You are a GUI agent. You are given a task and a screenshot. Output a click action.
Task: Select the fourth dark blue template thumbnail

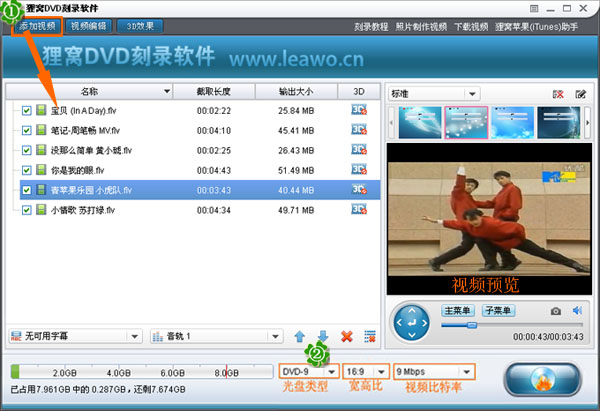(x=559, y=122)
